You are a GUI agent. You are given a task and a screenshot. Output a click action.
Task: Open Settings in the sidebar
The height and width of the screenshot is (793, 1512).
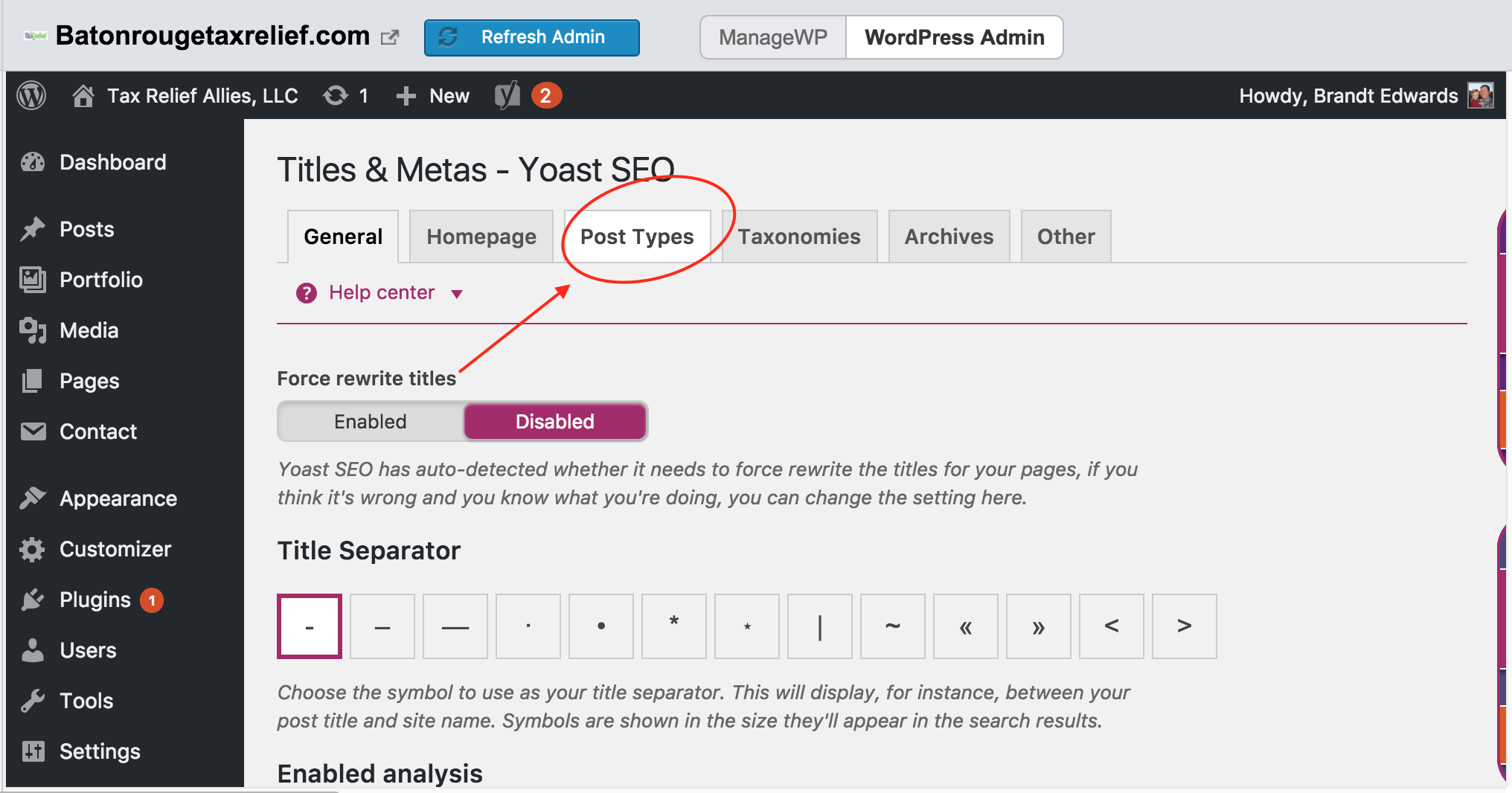click(100, 751)
